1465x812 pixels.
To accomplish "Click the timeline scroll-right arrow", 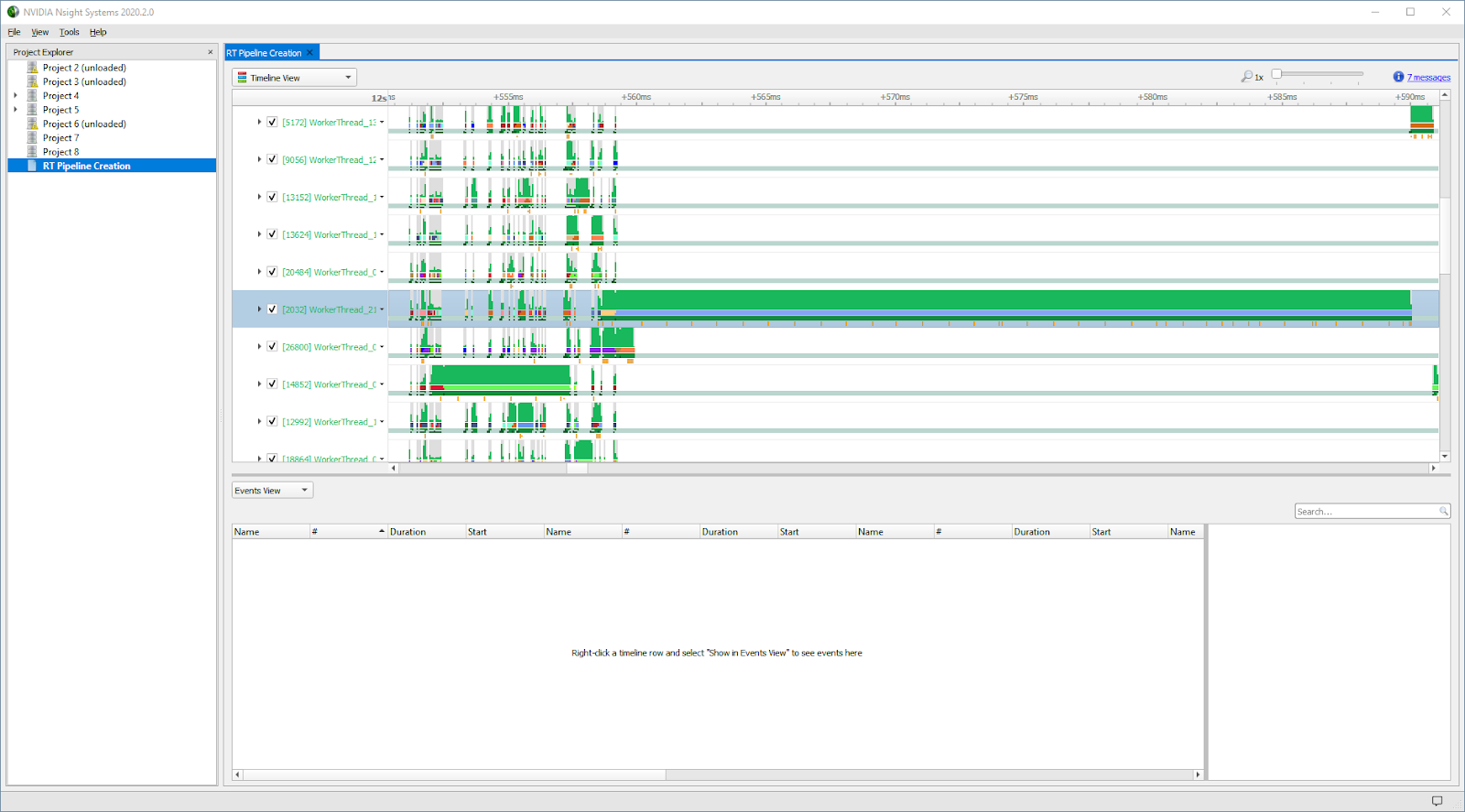I will pyautogui.click(x=1434, y=468).
